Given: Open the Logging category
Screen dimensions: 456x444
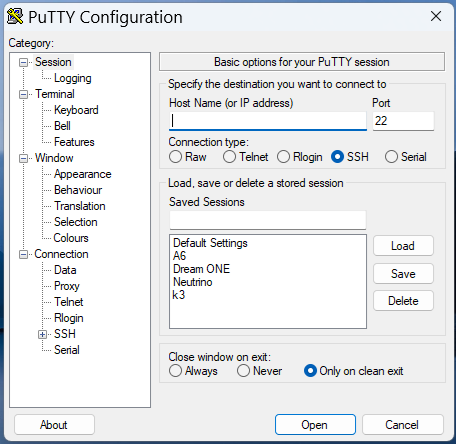Looking at the screenshot, I should [x=73, y=78].
